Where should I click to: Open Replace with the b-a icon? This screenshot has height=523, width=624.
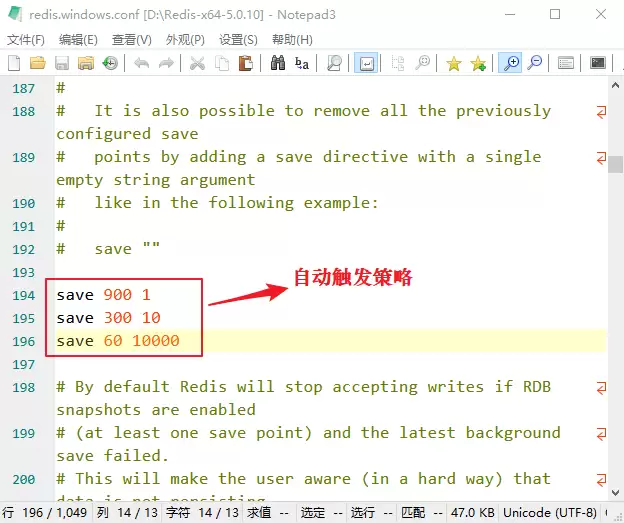pyautogui.click(x=302, y=63)
